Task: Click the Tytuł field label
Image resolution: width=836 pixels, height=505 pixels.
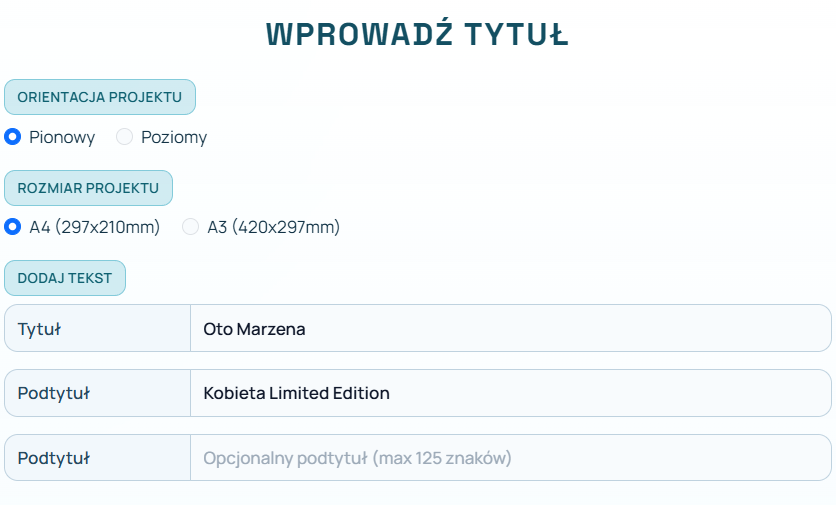Action: [40, 328]
